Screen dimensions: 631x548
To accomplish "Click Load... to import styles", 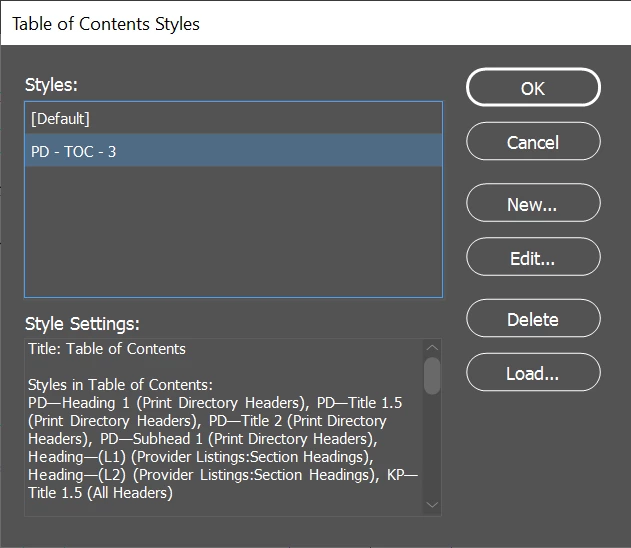I will 533,373.
